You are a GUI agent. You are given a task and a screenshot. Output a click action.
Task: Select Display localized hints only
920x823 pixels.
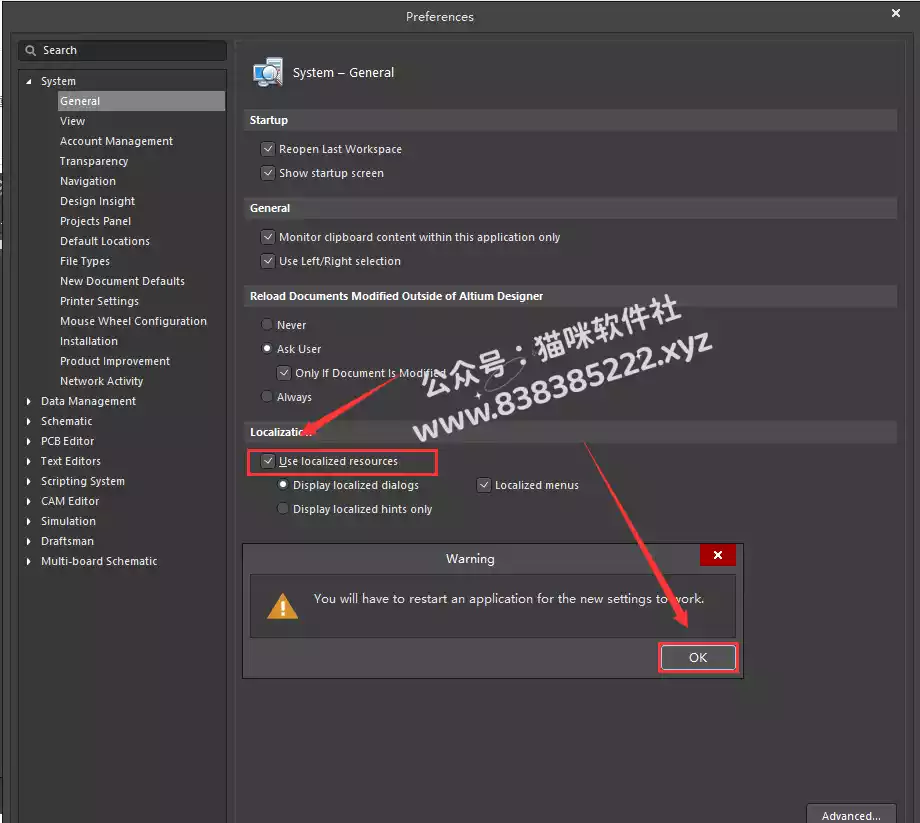point(283,509)
